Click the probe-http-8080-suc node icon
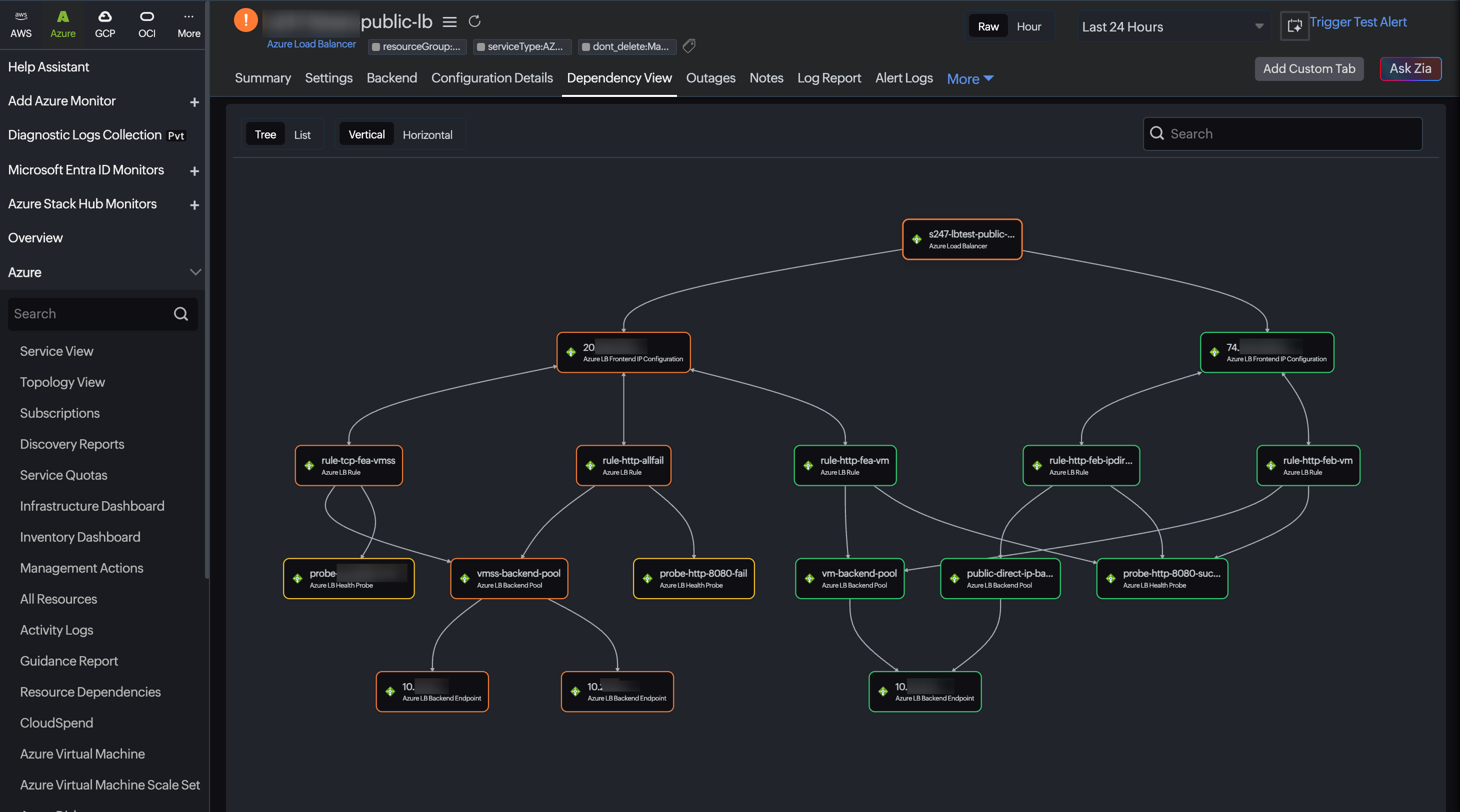The height and width of the screenshot is (812, 1460). 1111,578
